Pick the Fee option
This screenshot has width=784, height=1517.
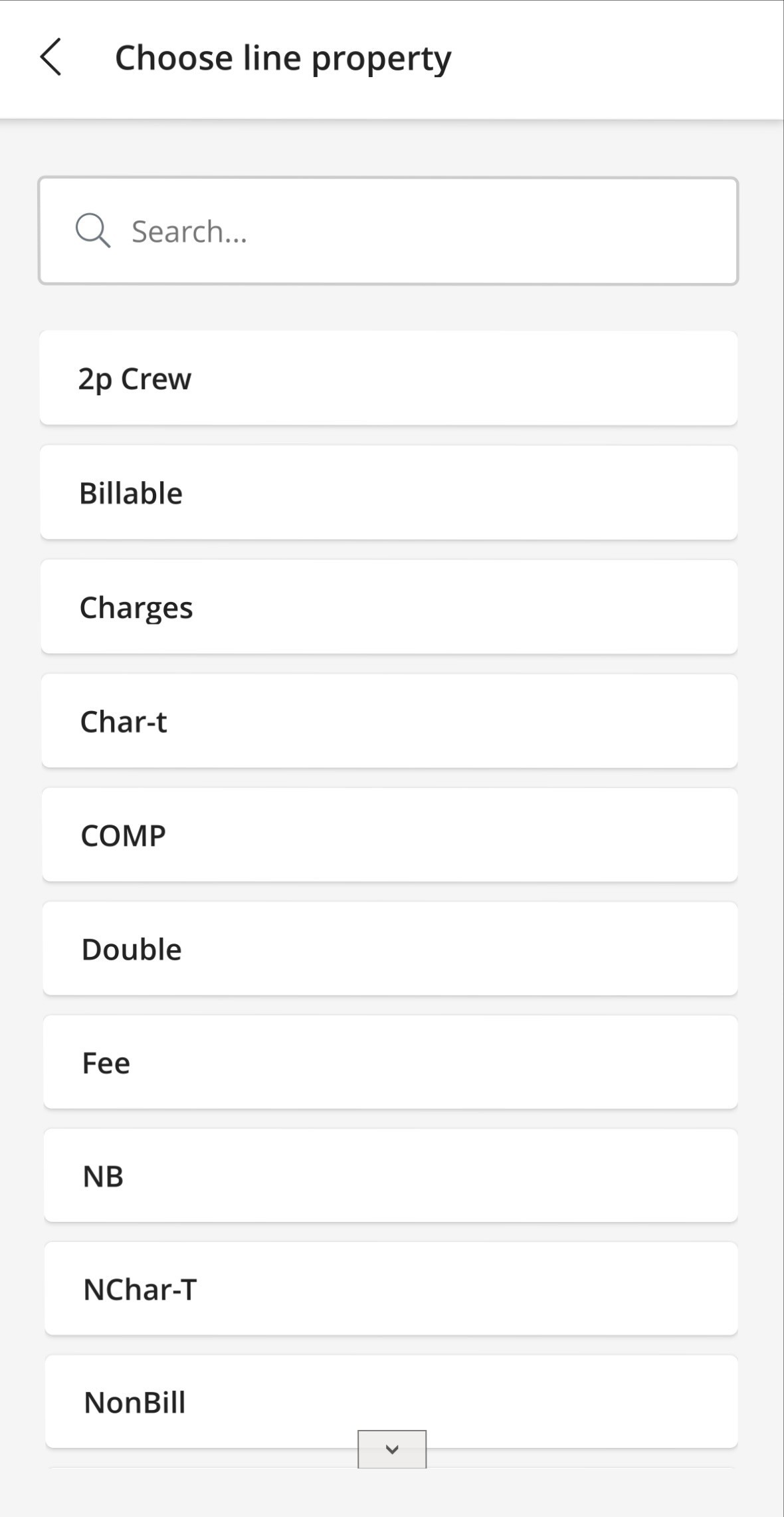(389, 1062)
